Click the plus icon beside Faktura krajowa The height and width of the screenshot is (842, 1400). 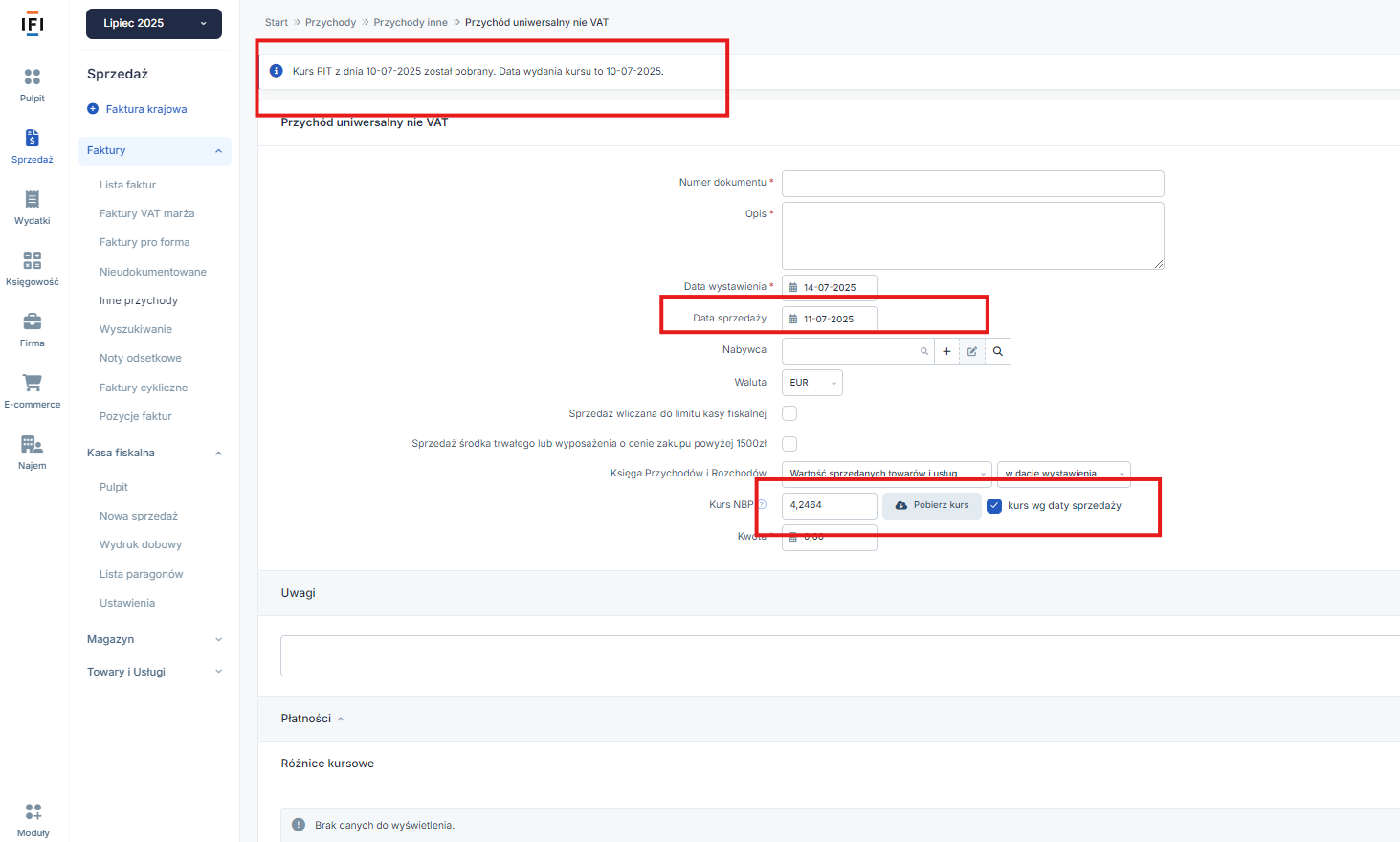93,109
